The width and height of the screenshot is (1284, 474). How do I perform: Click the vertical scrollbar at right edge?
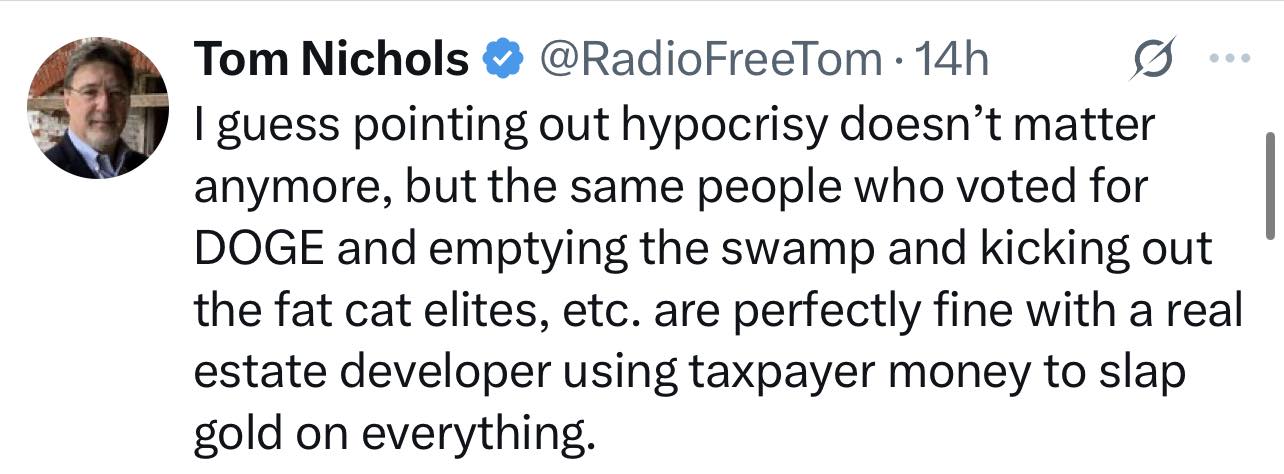click(x=1269, y=186)
